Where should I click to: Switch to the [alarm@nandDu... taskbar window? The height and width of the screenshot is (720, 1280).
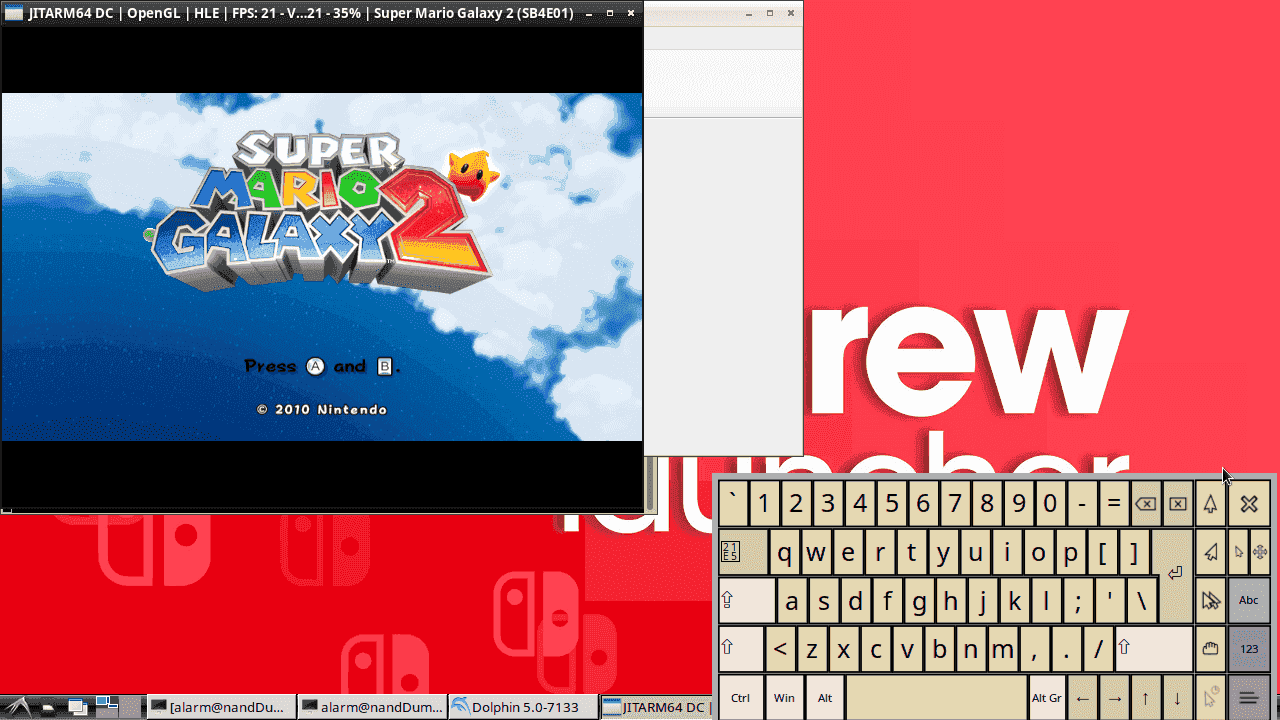pos(222,707)
